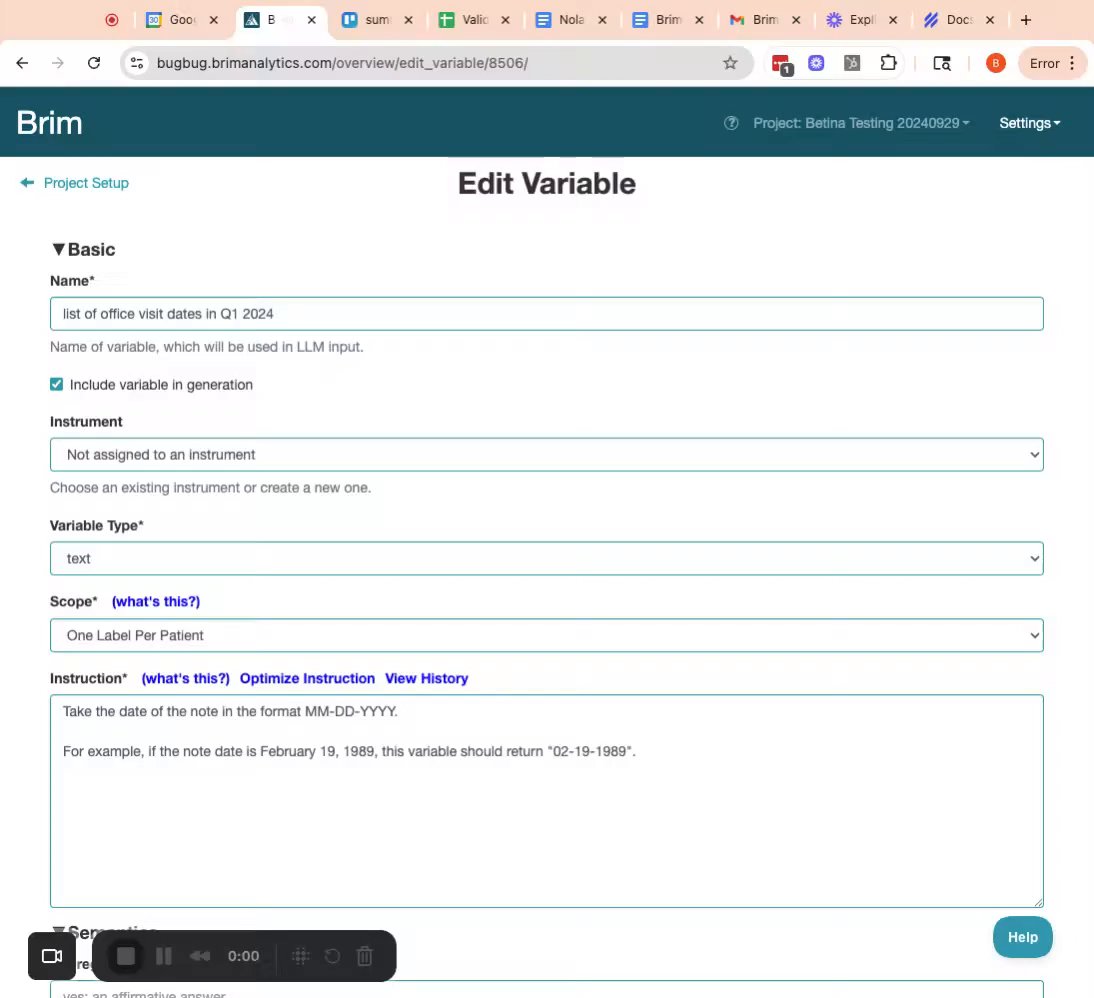
Task: Go back with the browser back arrow
Action: 22,63
